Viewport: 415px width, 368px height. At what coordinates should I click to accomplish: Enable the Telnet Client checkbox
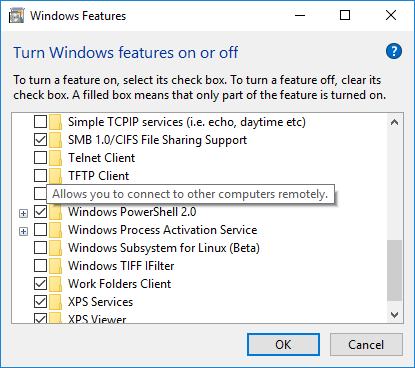click(40, 158)
